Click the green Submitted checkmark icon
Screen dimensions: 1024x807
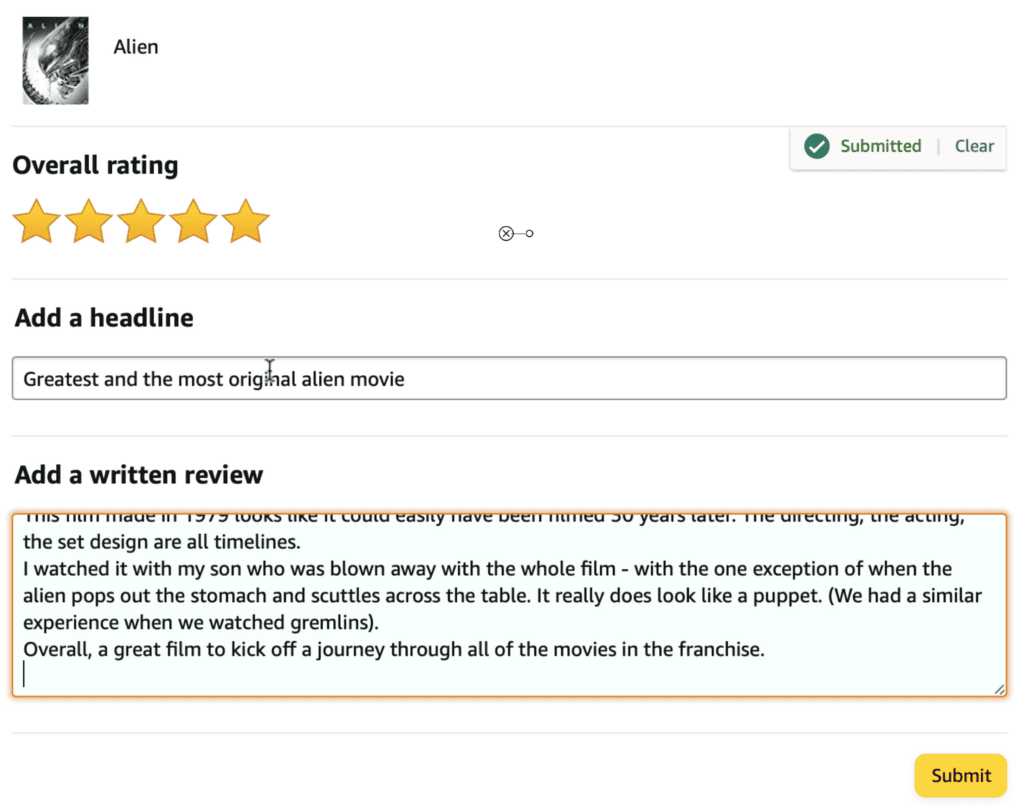(817, 147)
